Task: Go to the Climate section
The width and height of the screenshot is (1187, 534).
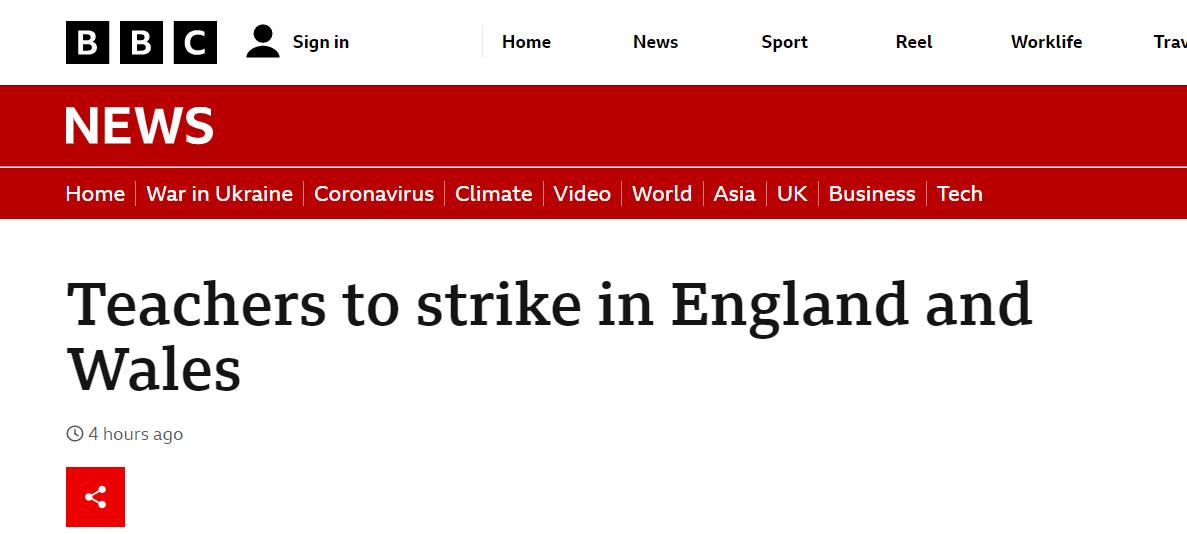Action: point(493,194)
